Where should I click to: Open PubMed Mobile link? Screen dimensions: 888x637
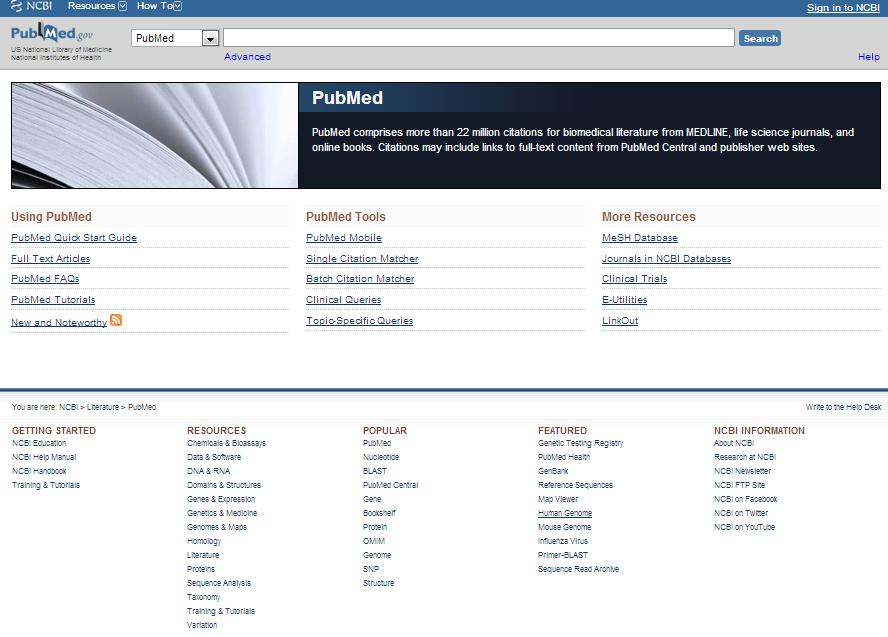(x=344, y=238)
